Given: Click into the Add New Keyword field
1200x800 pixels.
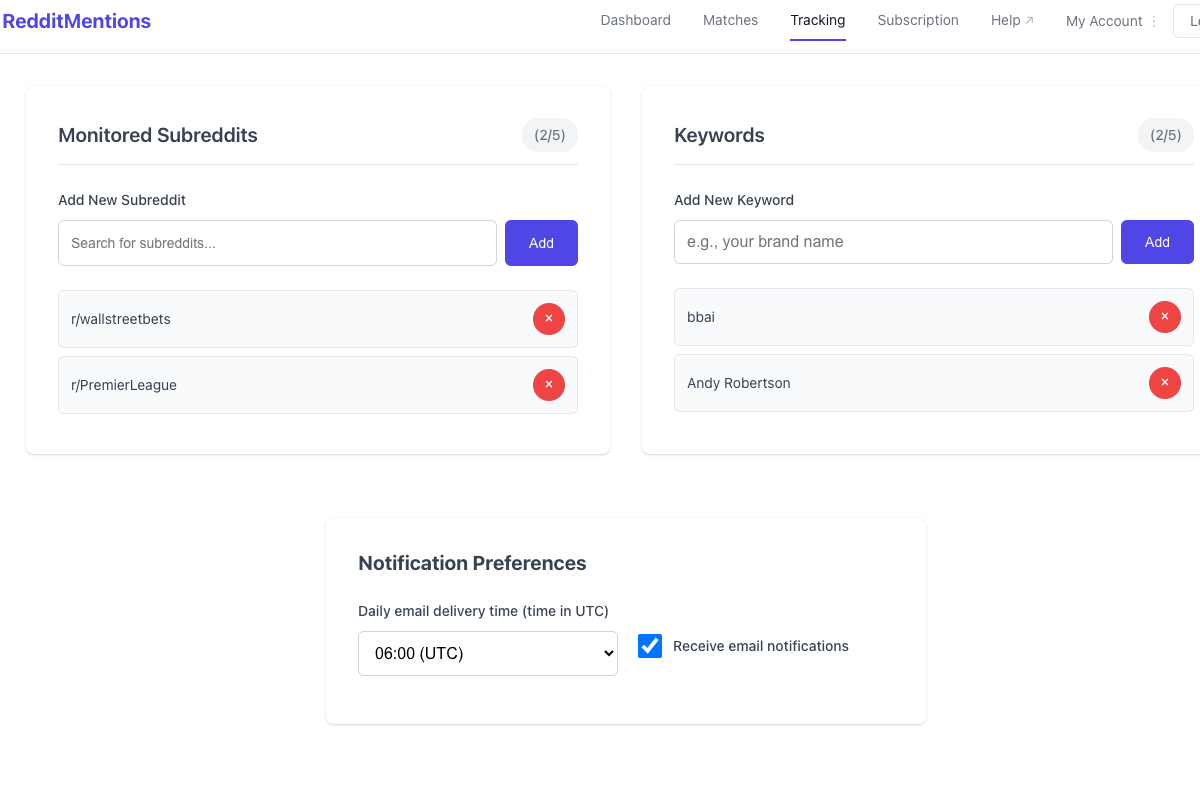Looking at the screenshot, I should (892, 242).
